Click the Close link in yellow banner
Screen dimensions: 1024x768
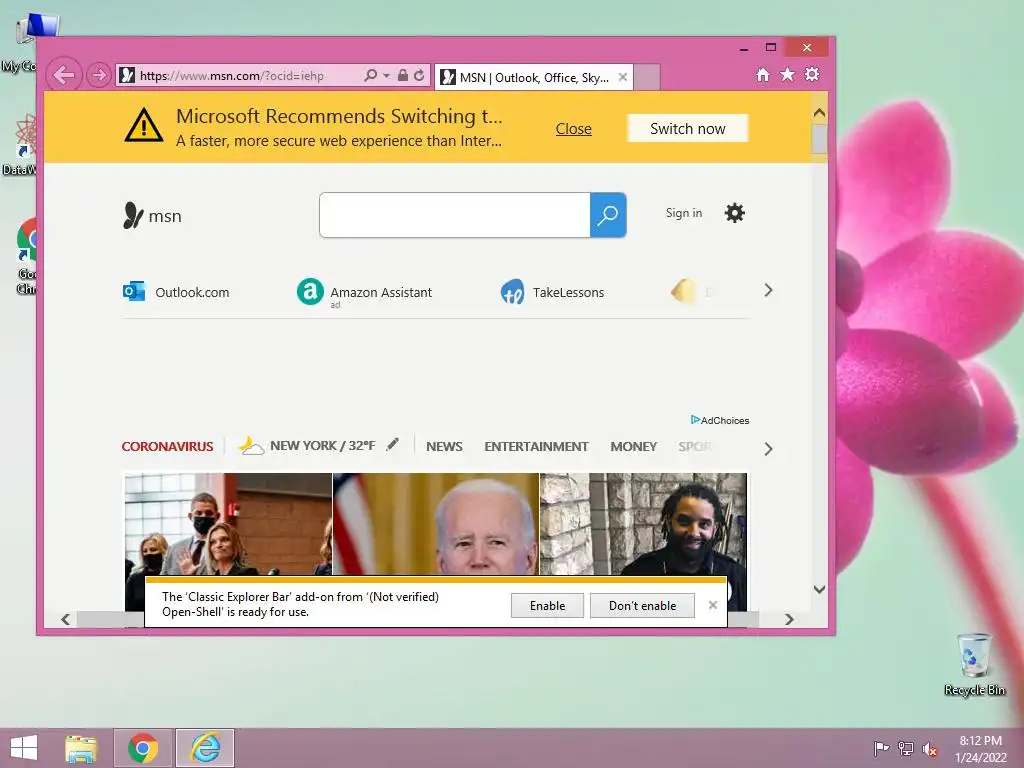573,129
